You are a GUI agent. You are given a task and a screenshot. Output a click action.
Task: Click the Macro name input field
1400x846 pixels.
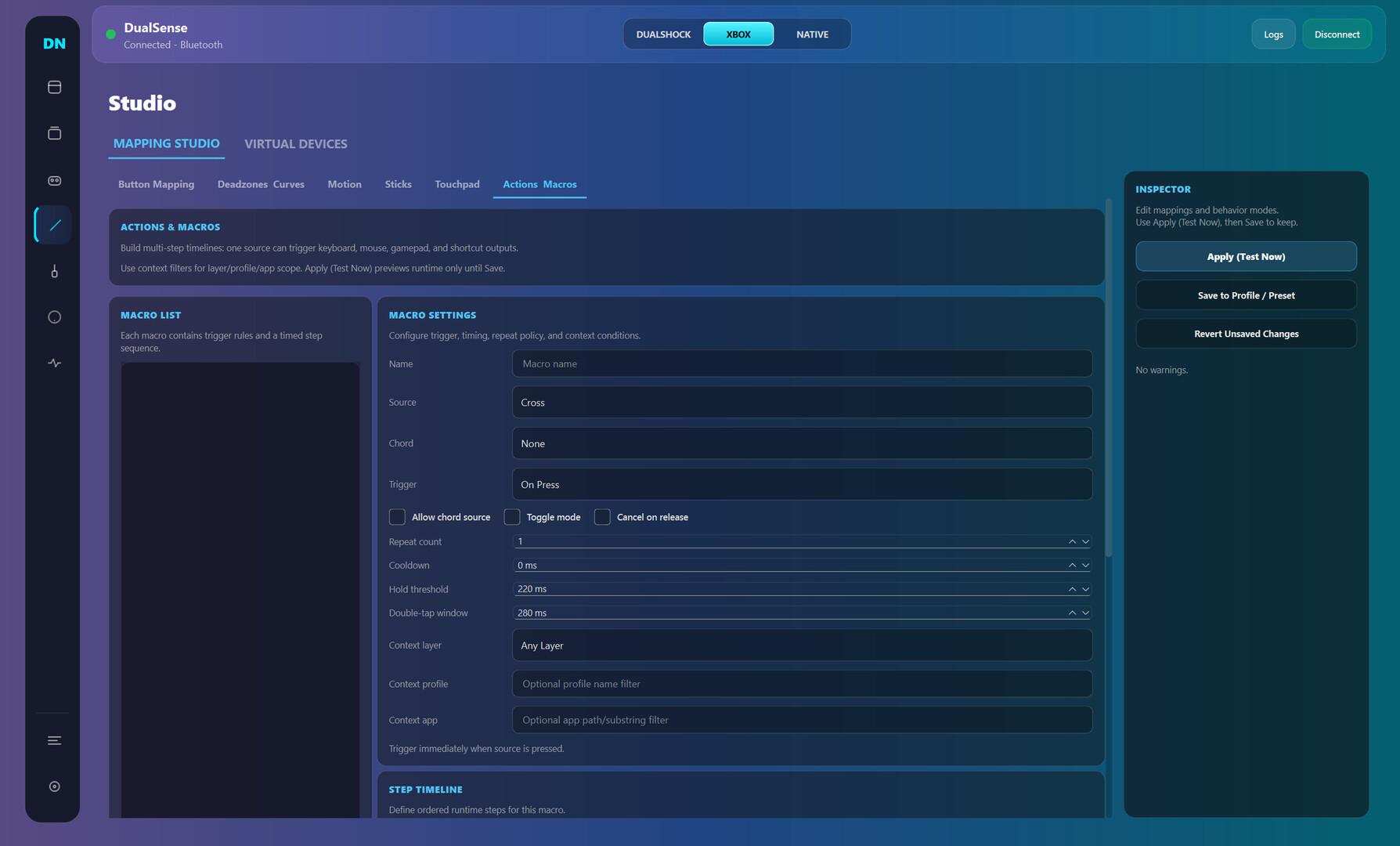coord(801,364)
